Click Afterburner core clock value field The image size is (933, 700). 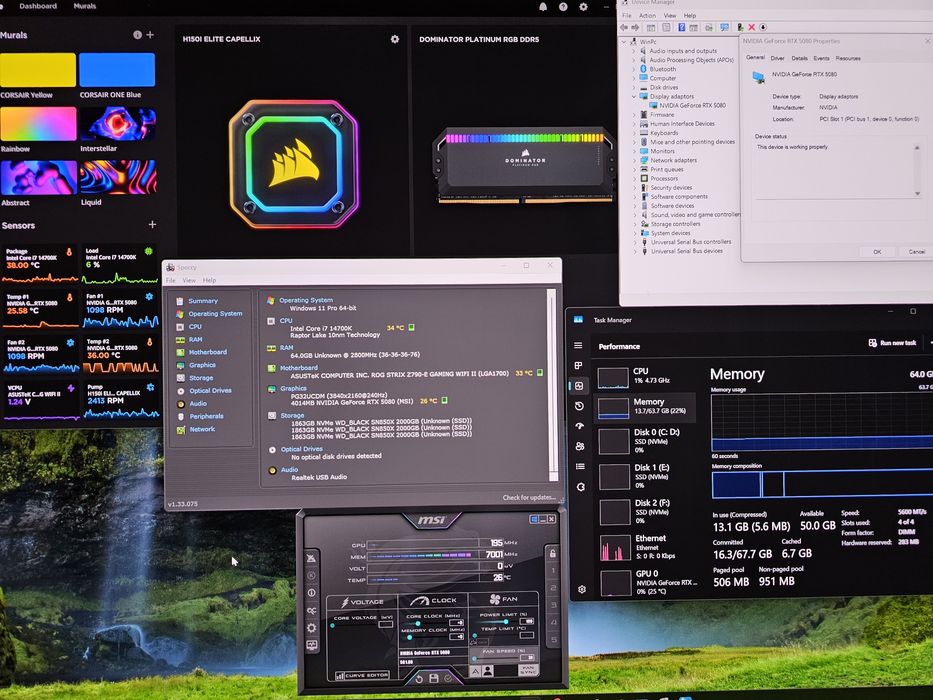tap(457, 623)
